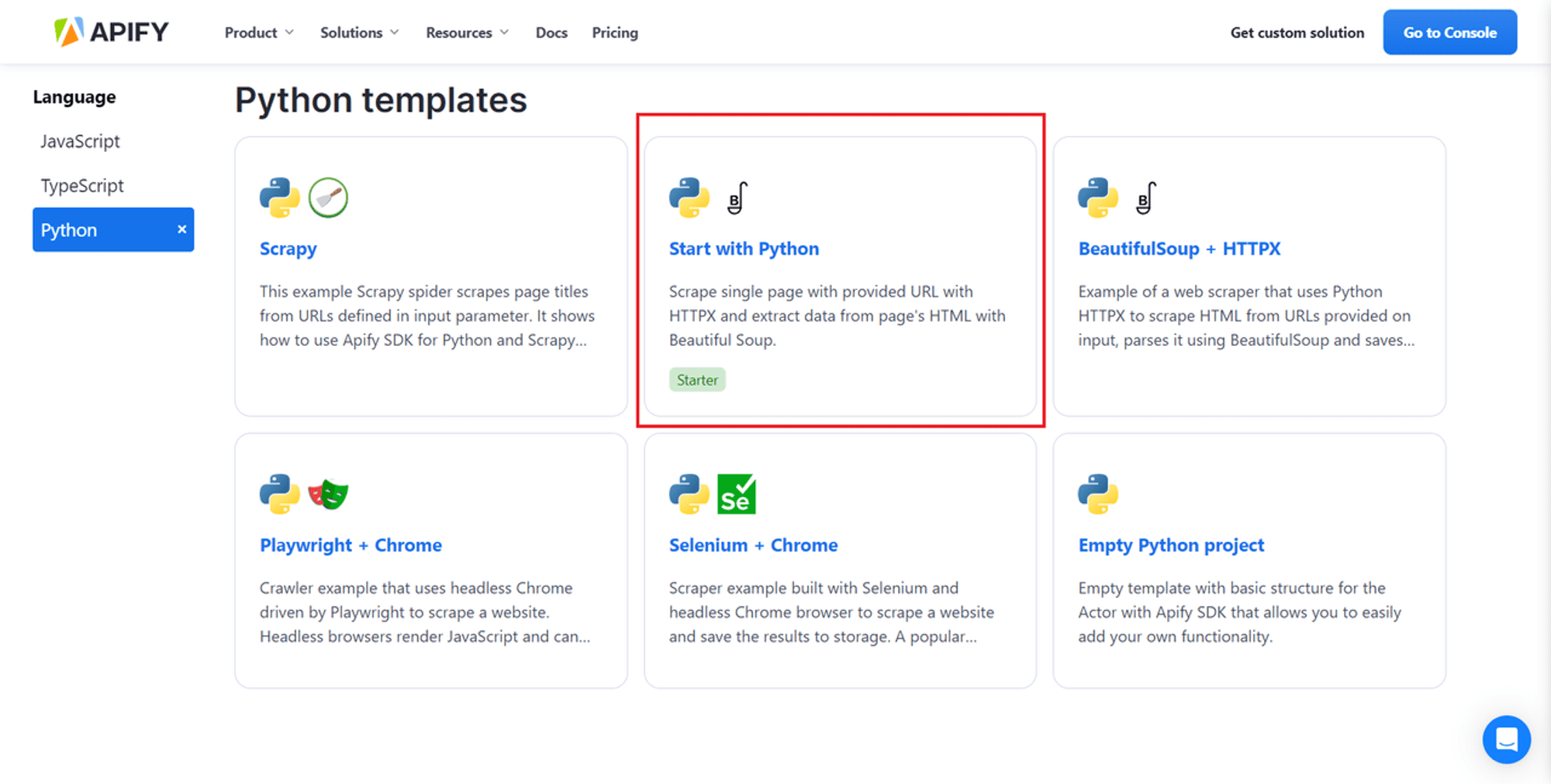Screen dimensions: 1551x784
Task: Click Start with Python description text
Action: click(x=838, y=316)
